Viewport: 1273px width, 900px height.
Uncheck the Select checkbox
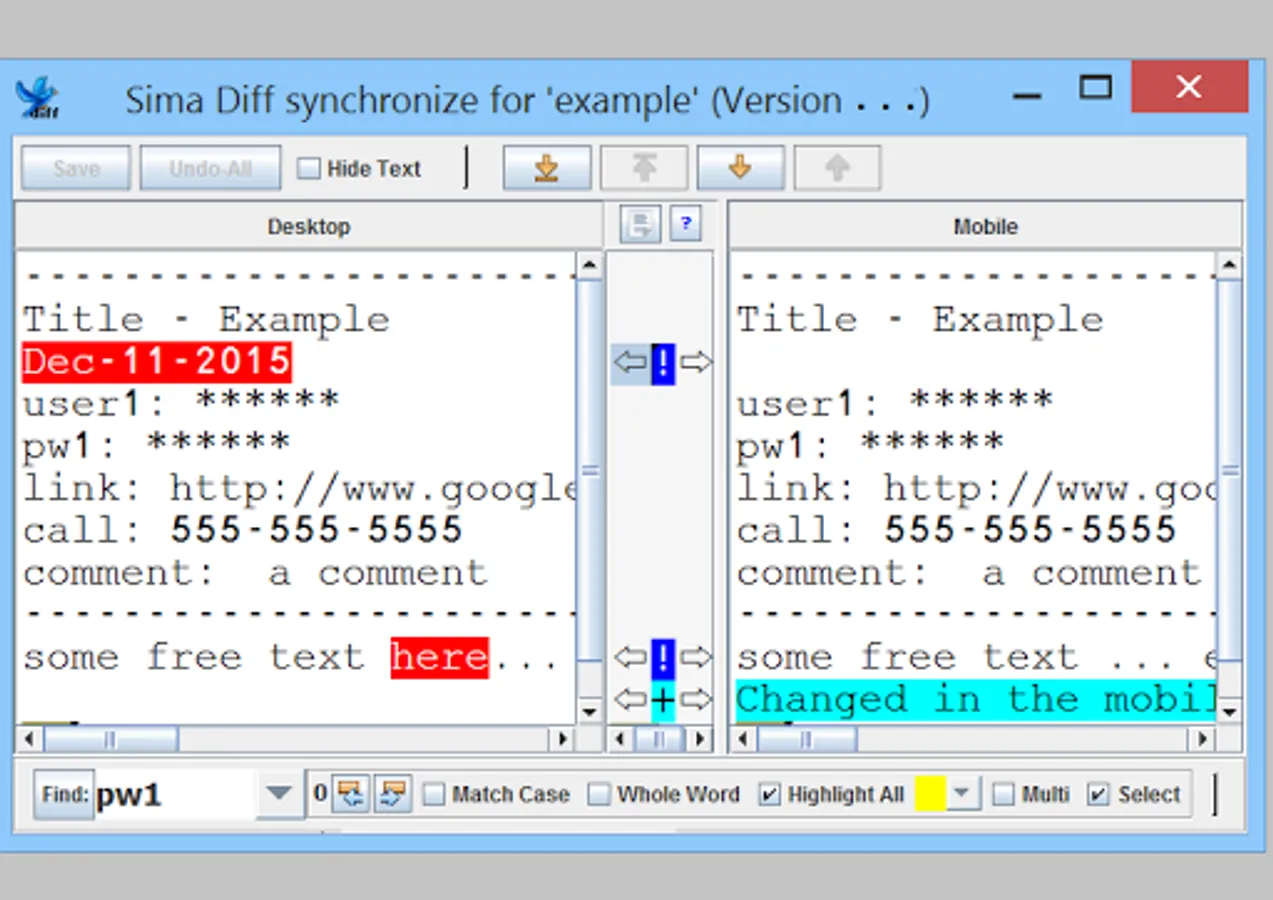pyautogui.click(x=1098, y=795)
